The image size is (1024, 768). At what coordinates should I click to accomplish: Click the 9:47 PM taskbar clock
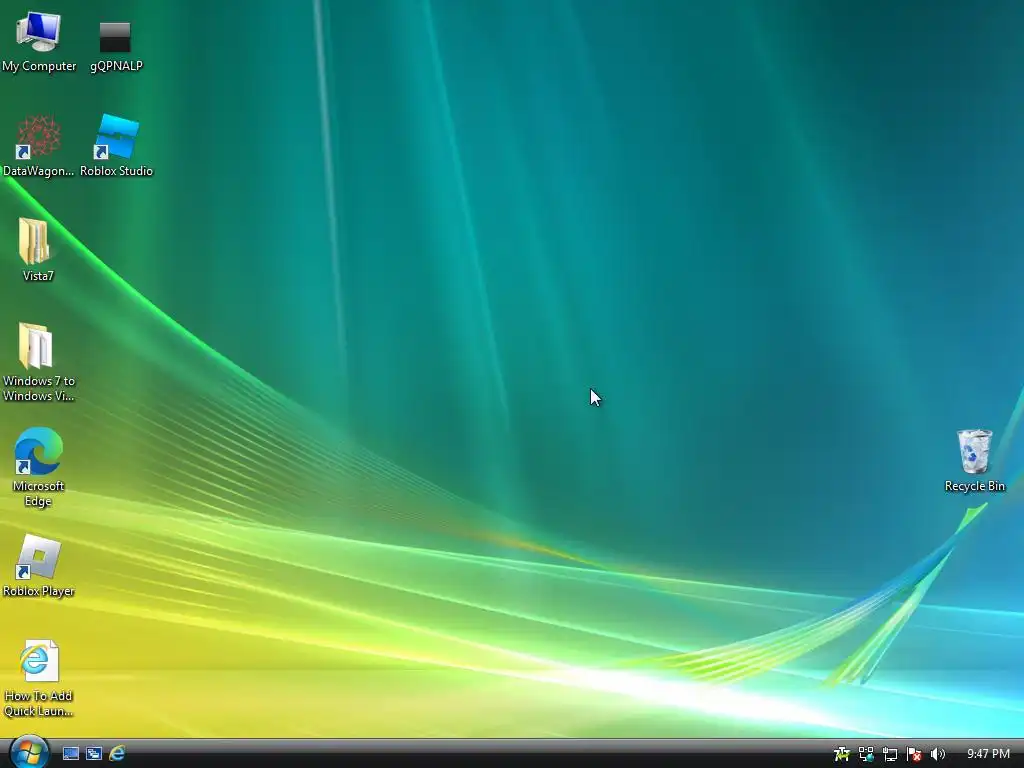click(x=988, y=754)
